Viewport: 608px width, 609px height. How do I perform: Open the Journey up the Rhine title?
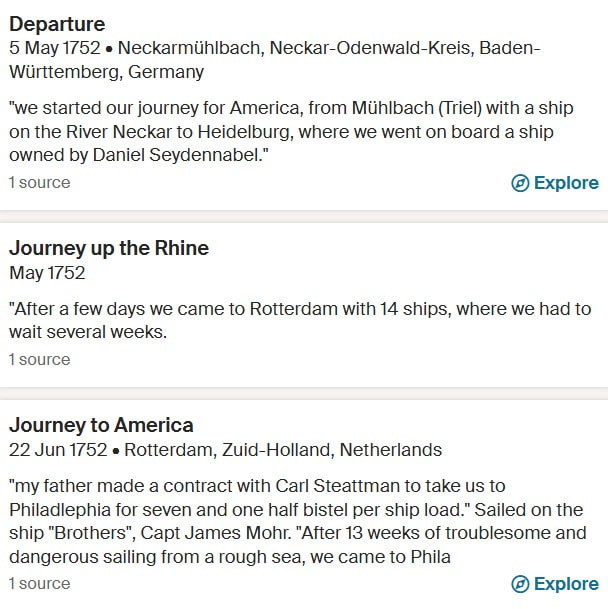[109, 249]
